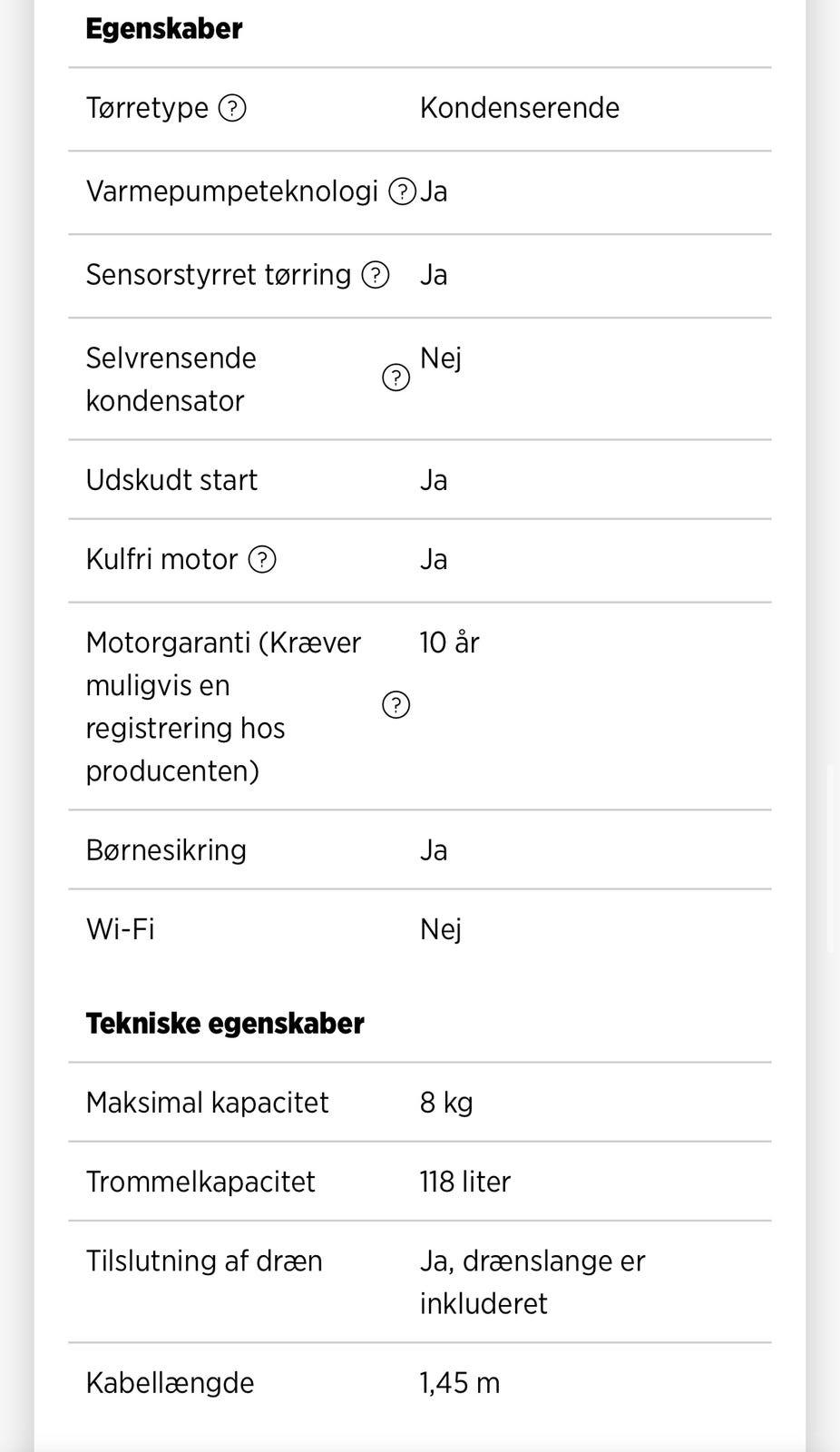Click the 10 år warranty value
Image resolution: width=840 pixels, height=1452 pixels.
point(449,643)
